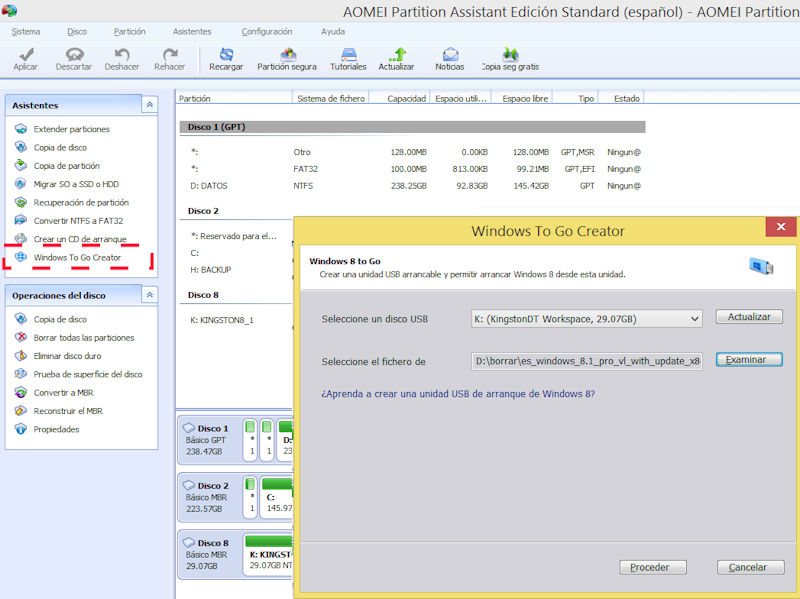The image size is (800, 599).
Task: Open the Asistentes menu
Action: pos(192,32)
